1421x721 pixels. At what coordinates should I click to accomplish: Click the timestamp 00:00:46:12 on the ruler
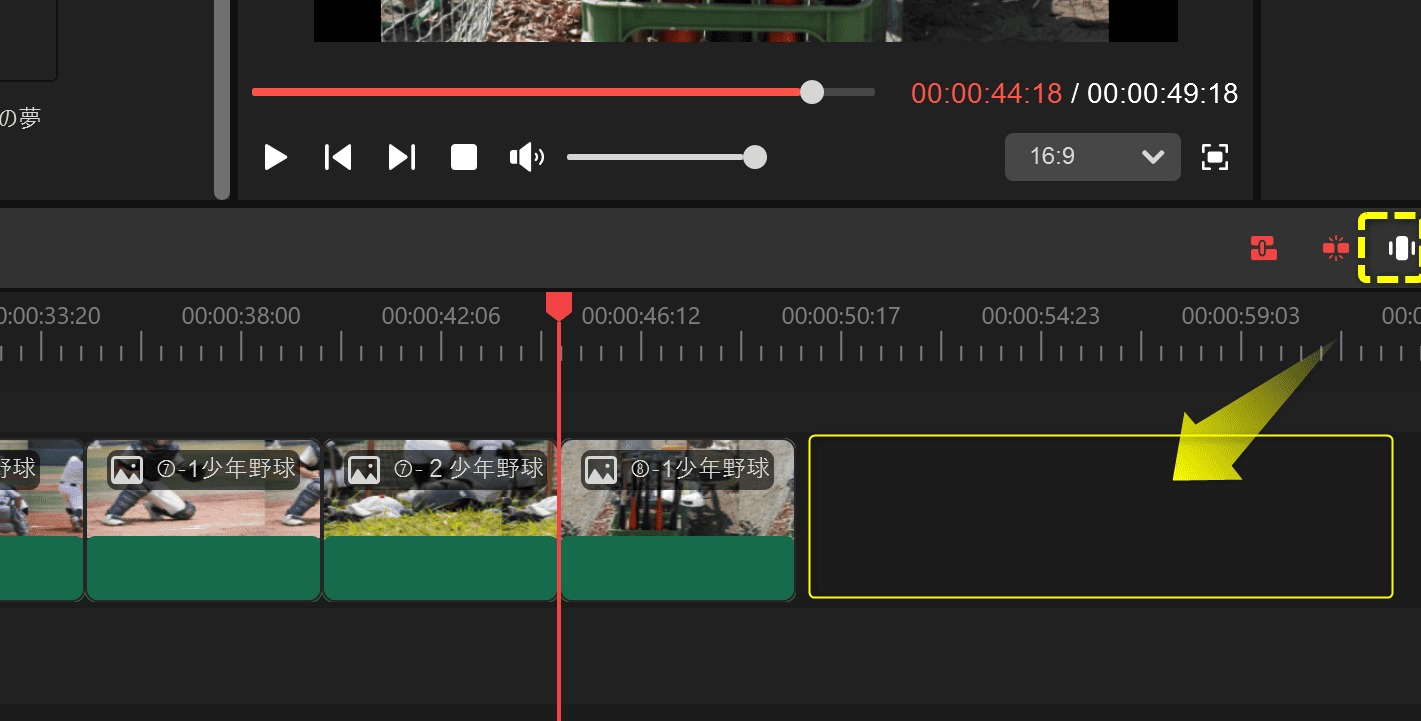tap(641, 315)
